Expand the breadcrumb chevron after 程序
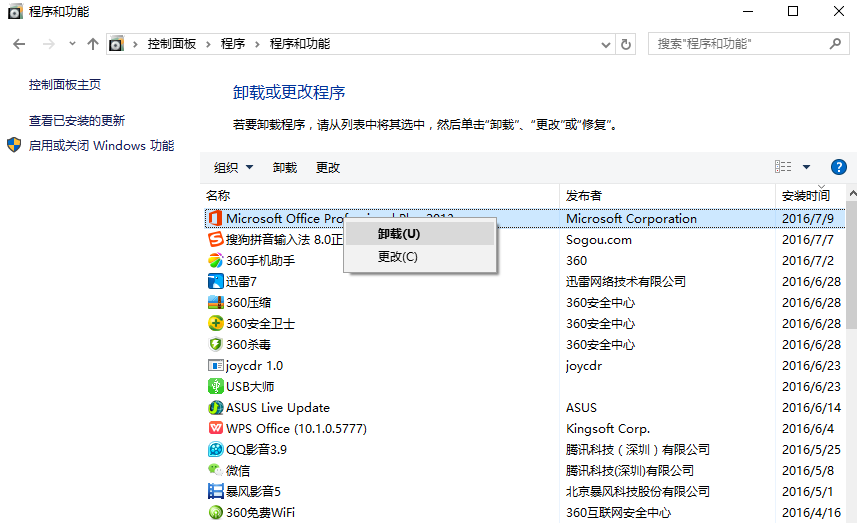The width and height of the screenshot is (857, 523). pyautogui.click(x=257, y=44)
